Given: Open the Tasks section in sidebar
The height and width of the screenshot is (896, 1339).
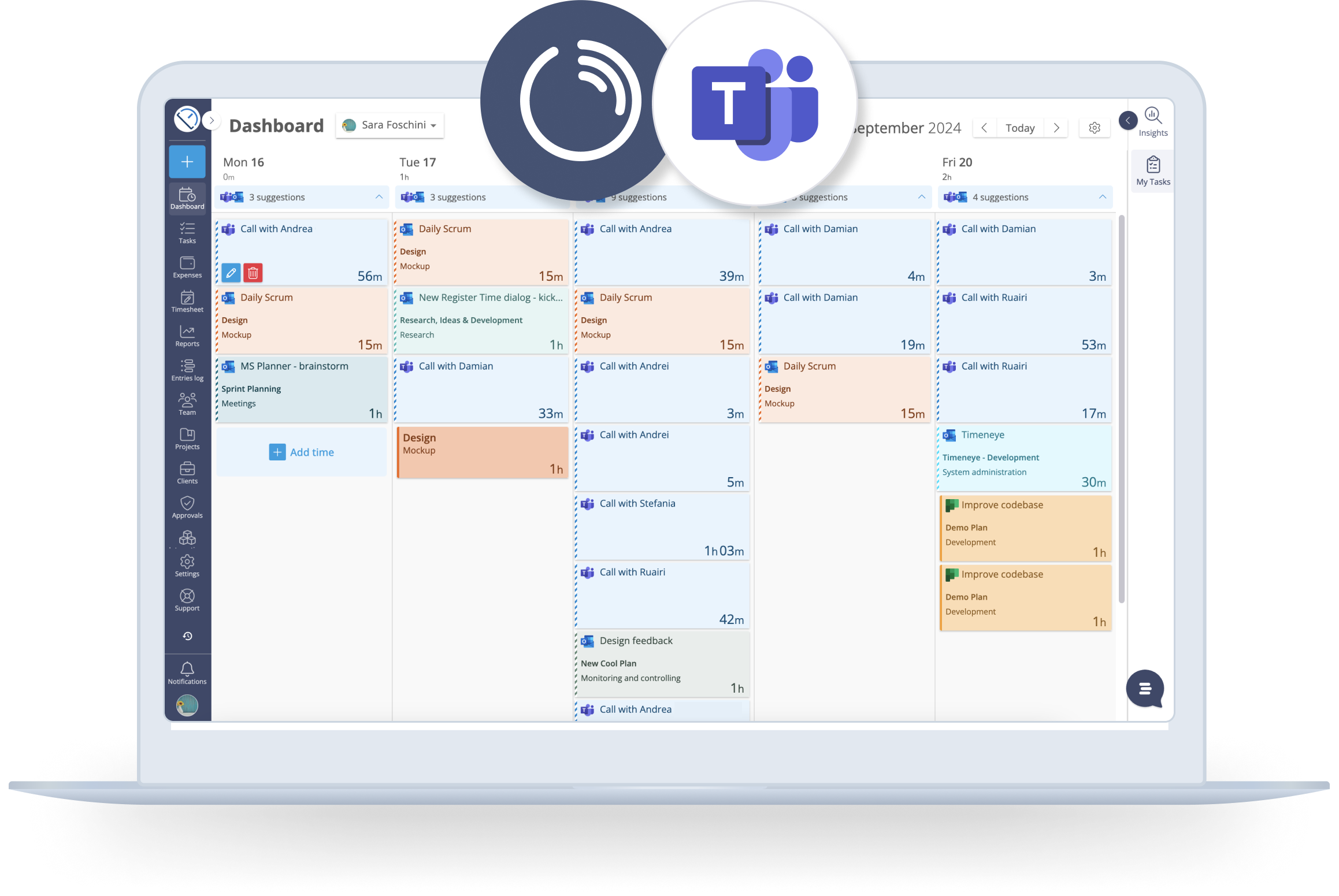Looking at the screenshot, I should coord(187,233).
